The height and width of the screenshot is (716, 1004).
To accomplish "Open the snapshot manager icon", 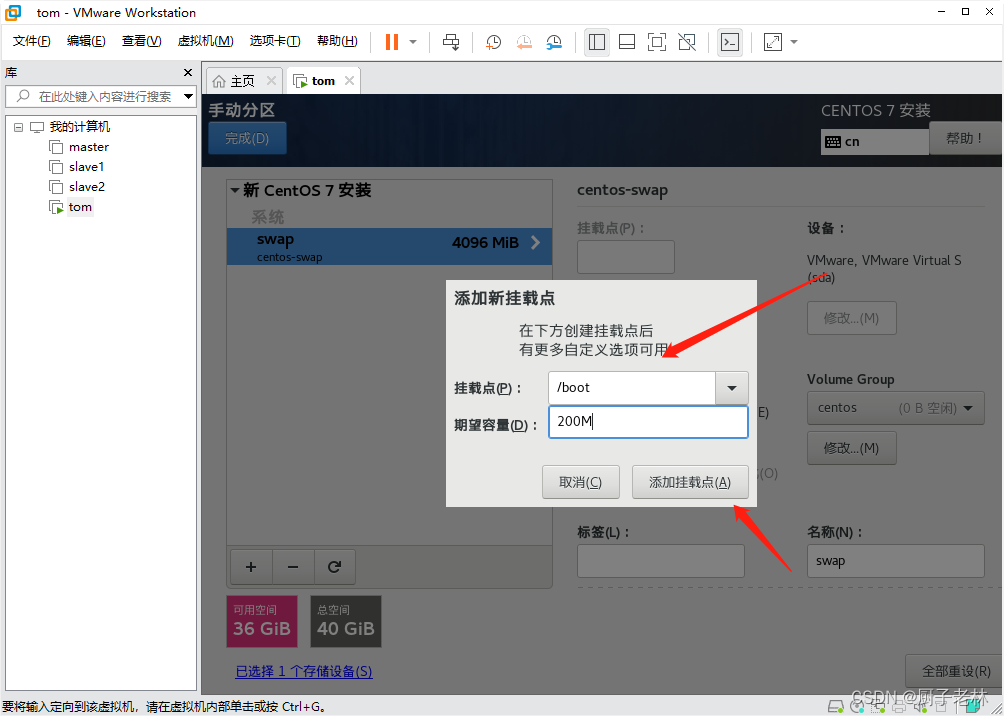I will 554,42.
